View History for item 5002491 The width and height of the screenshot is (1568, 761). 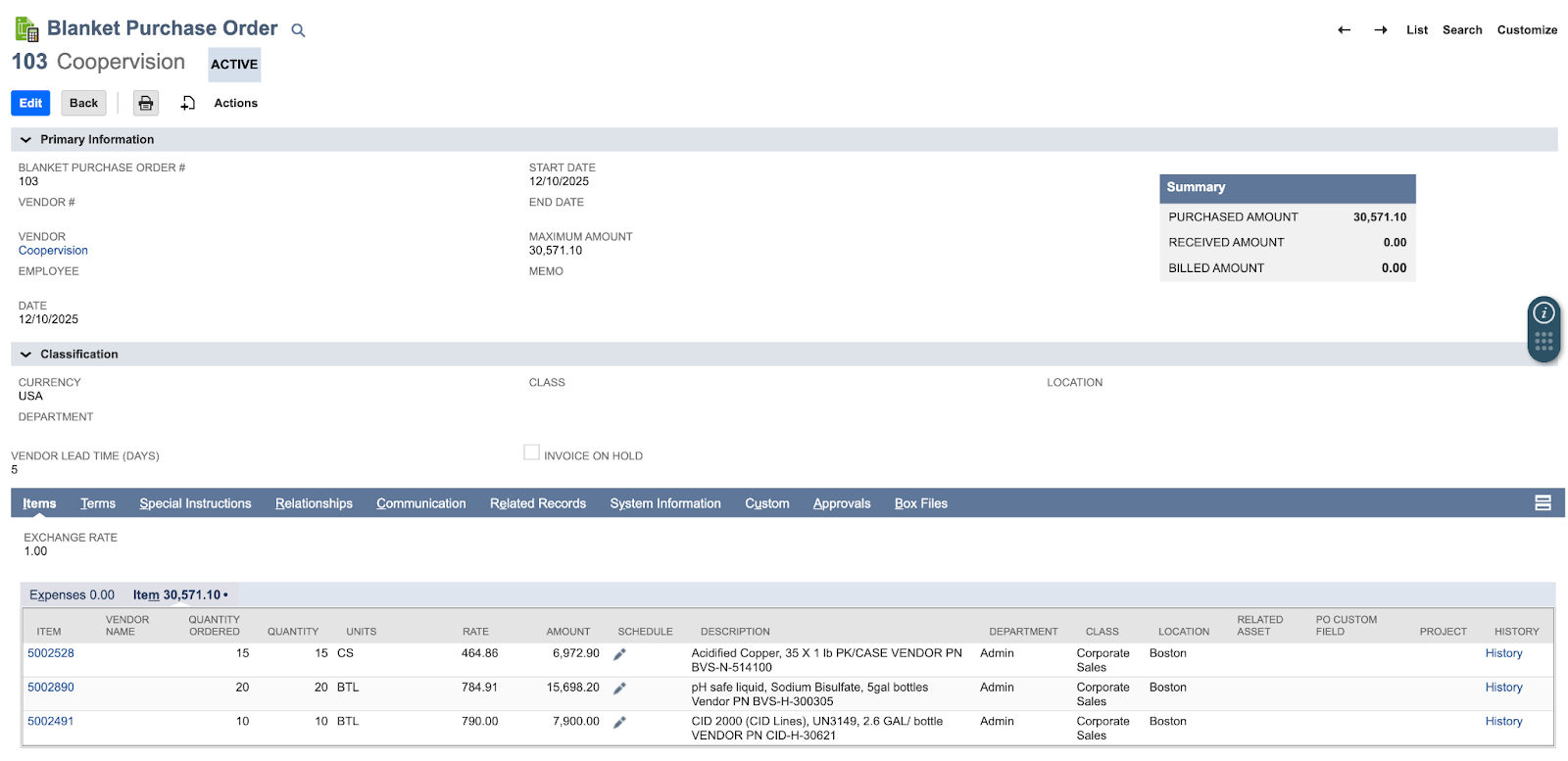1503,722
